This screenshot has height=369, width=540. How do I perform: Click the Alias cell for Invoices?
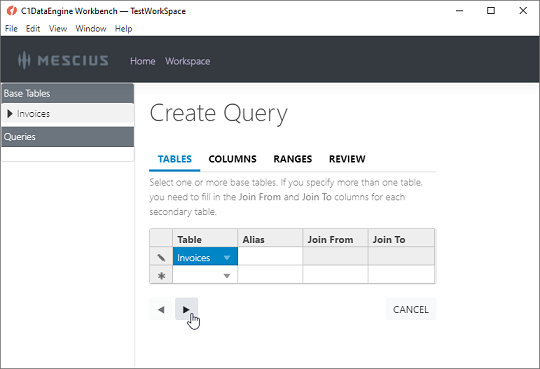coord(270,256)
